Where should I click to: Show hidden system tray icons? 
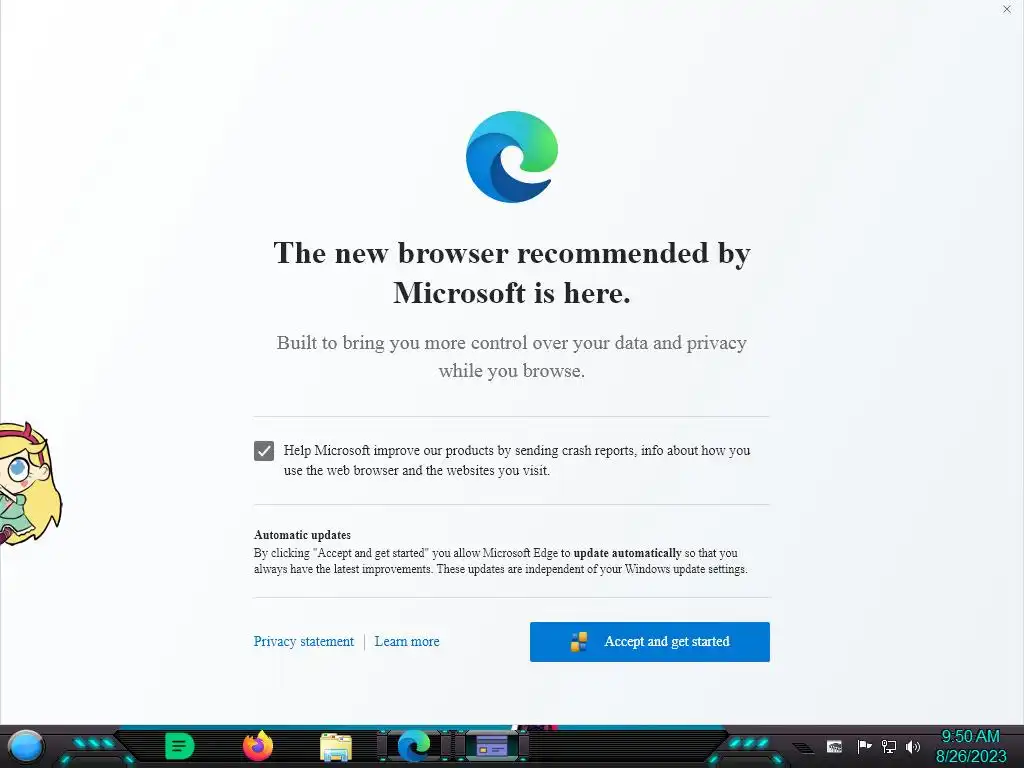(803, 747)
